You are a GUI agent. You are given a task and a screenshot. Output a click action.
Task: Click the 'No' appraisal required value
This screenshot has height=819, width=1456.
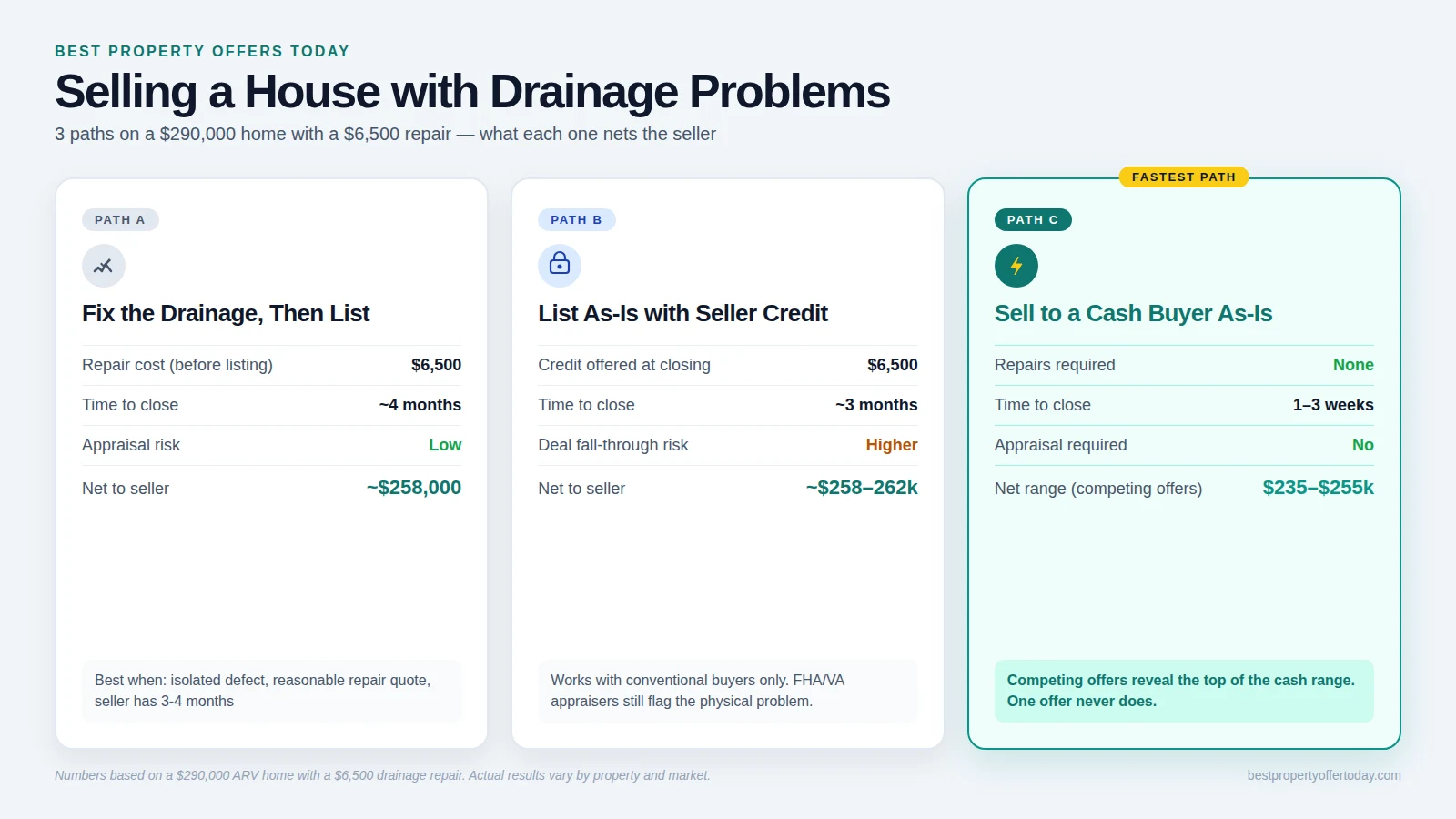click(1363, 445)
